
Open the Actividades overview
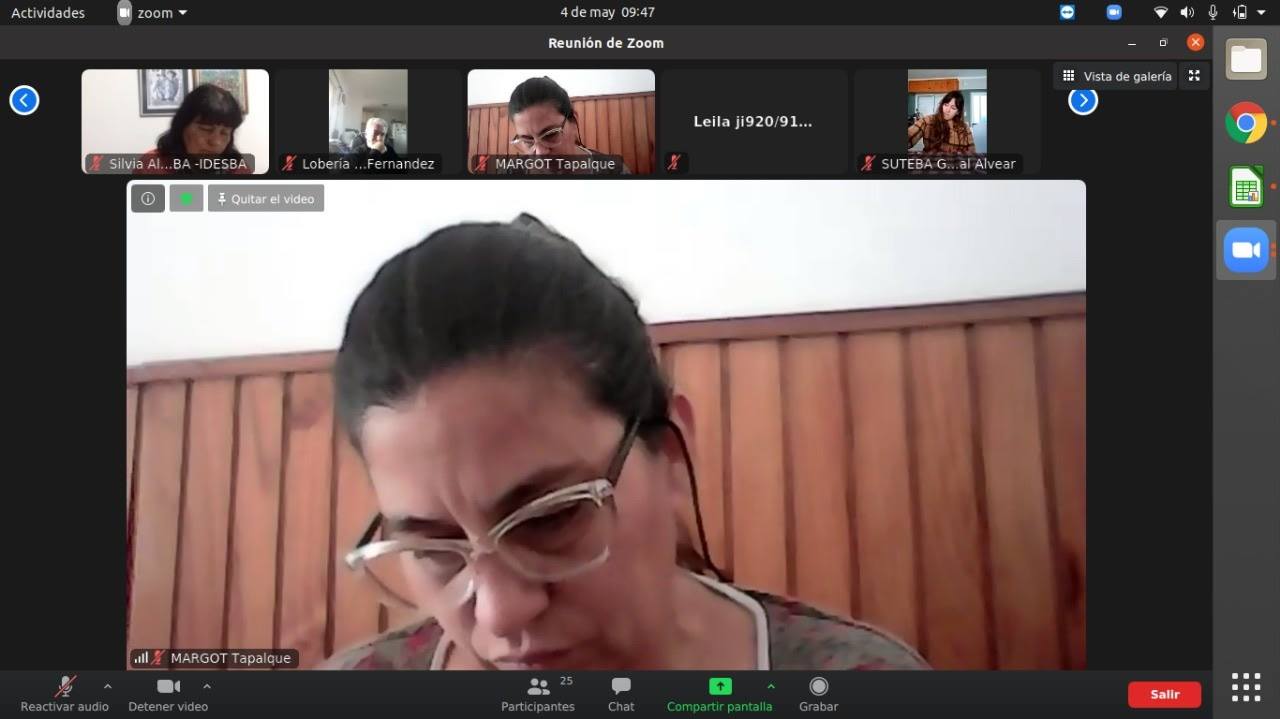[x=48, y=13]
